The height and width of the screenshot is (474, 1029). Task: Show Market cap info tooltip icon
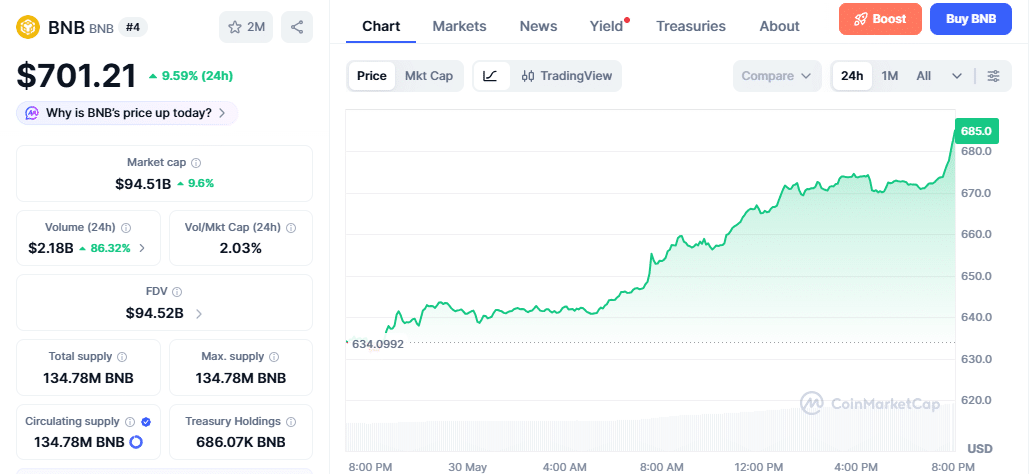[196, 162]
